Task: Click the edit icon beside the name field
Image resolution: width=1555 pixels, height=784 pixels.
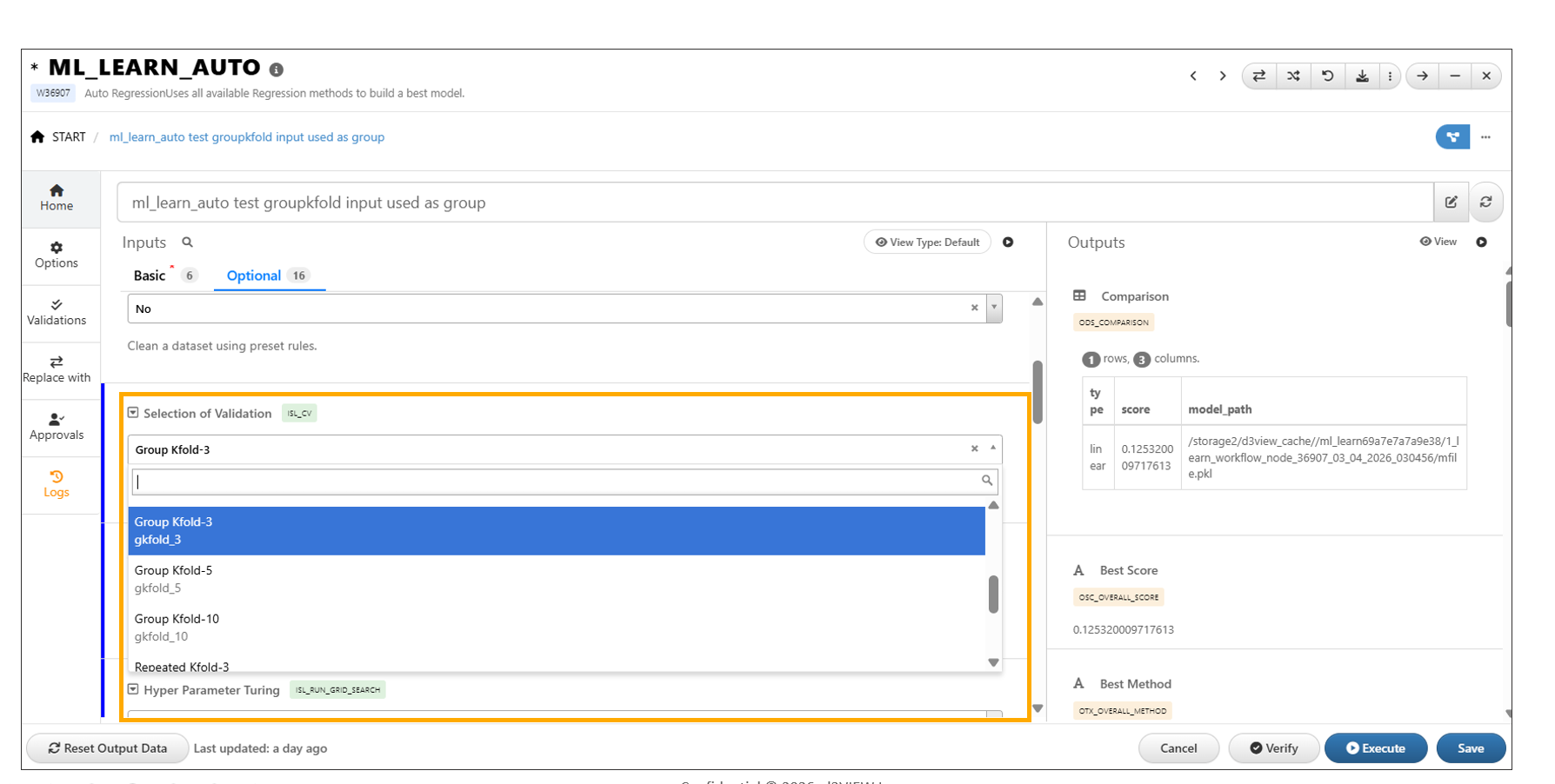Action: point(1451,203)
